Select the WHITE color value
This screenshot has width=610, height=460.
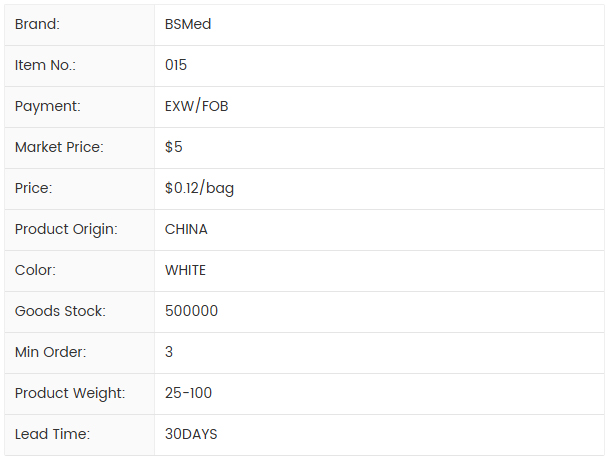click(185, 270)
